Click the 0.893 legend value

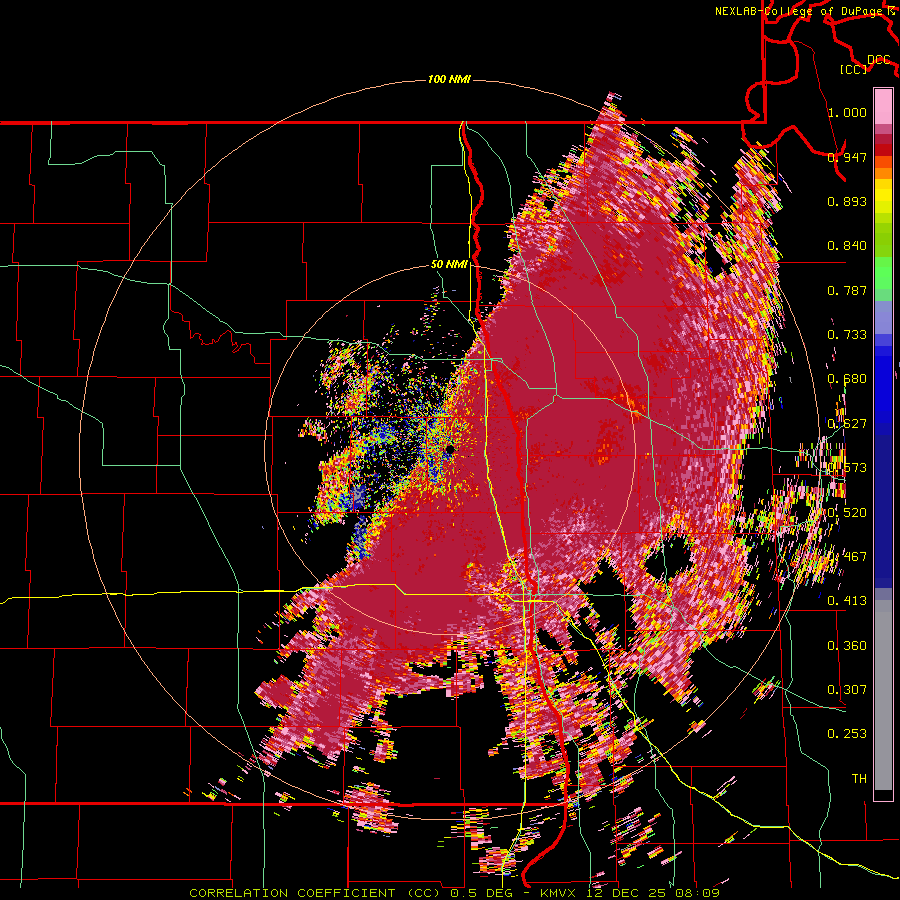(x=847, y=201)
